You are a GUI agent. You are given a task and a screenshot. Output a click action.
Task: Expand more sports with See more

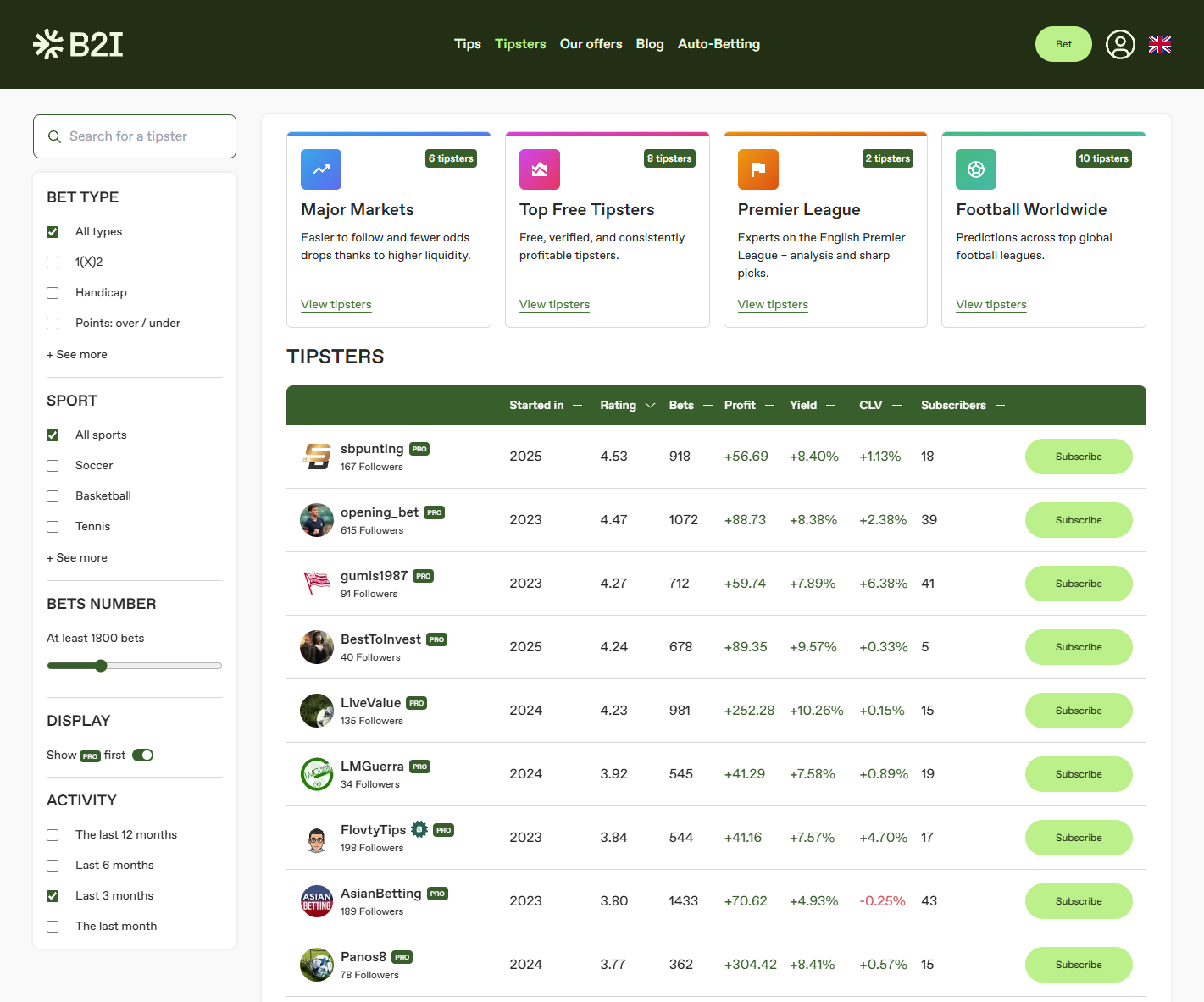[x=77, y=558]
